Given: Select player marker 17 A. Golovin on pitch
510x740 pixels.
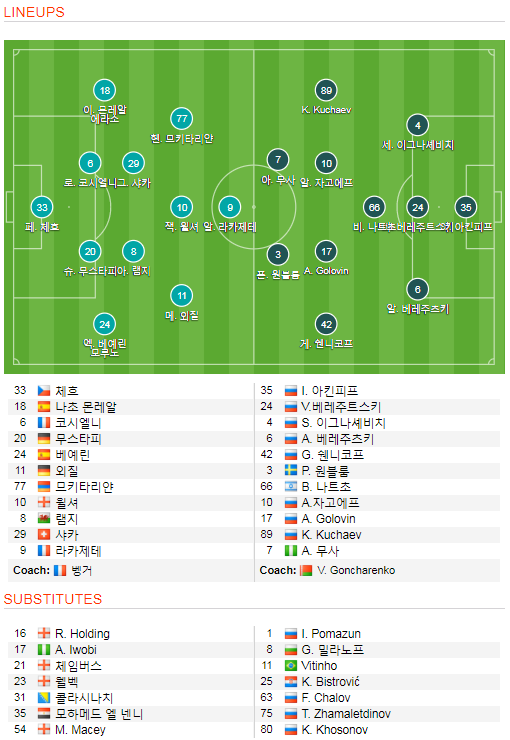Looking at the screenshot, I should click(326, 252).
